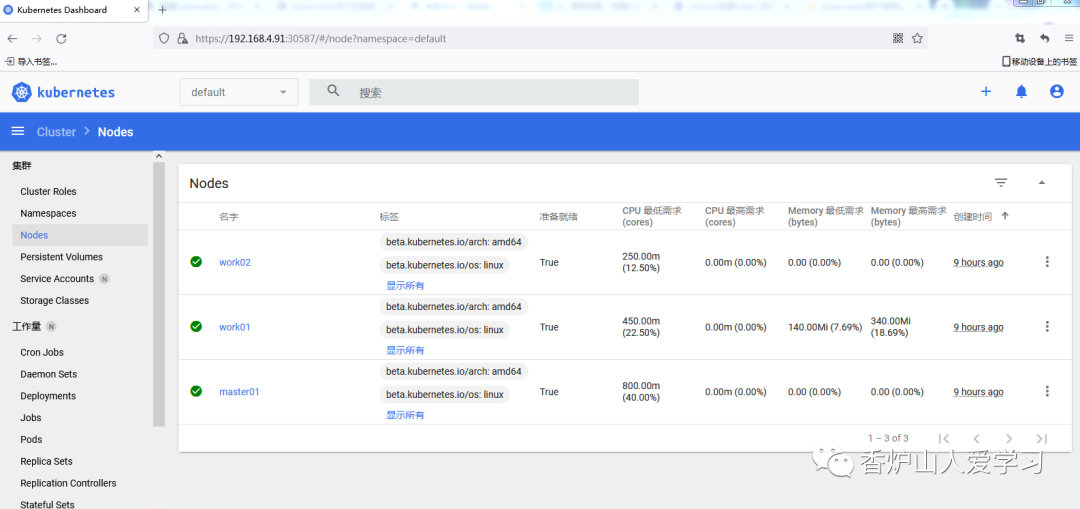The height and width of the screenshot is (509, 1080).
Task: Click the screenshot crop icon in browser toolbar
Action: point(1020,39)
